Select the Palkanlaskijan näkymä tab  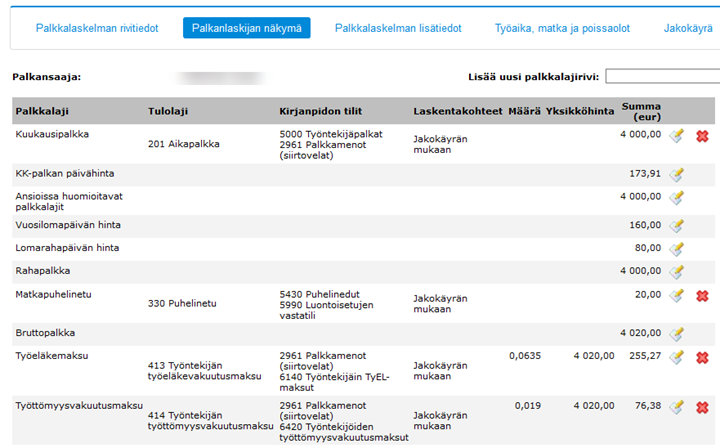click(247, 29)
